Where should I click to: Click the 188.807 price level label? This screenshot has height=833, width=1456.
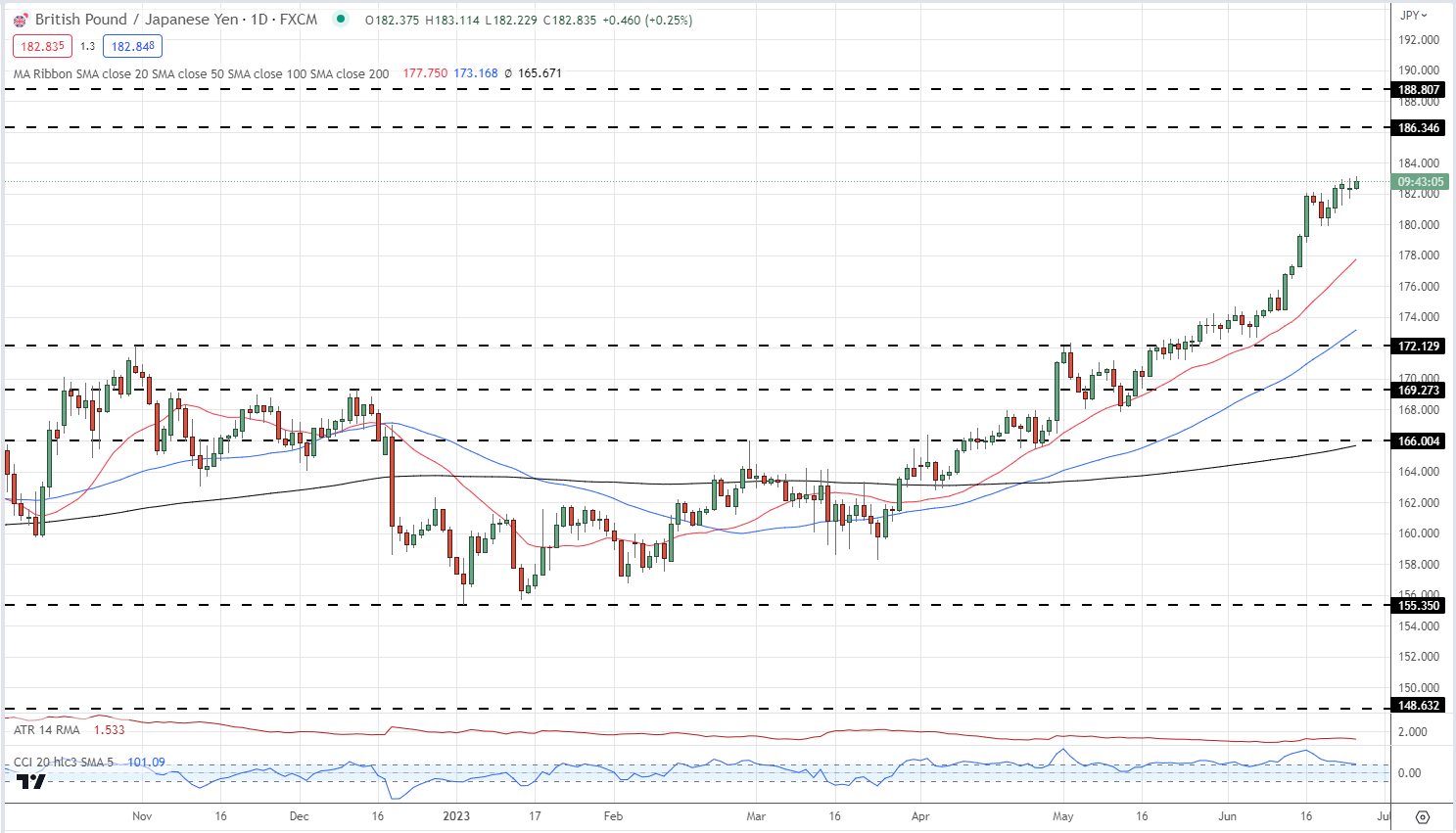(1418, 89)
